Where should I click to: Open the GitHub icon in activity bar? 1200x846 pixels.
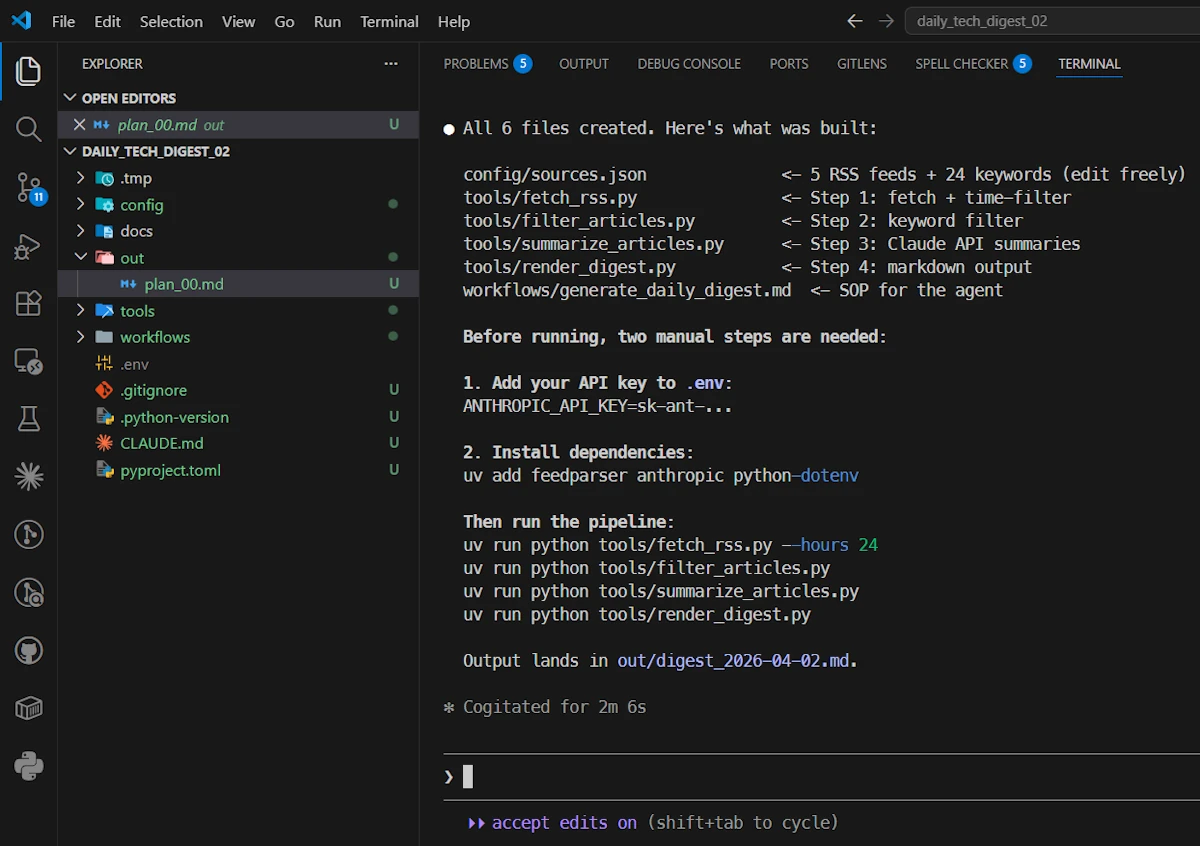point(28,651)
